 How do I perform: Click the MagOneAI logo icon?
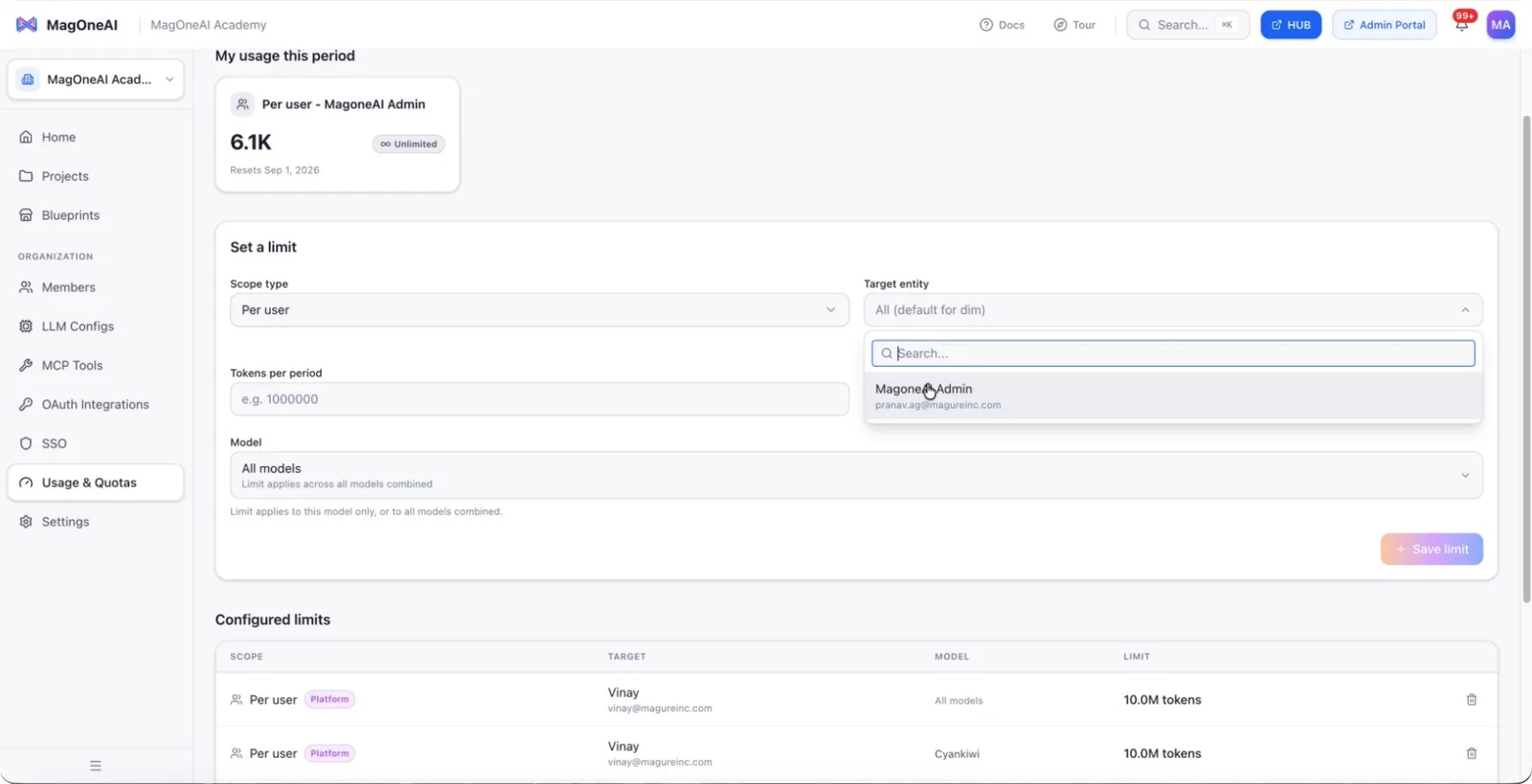click(27, 25)
